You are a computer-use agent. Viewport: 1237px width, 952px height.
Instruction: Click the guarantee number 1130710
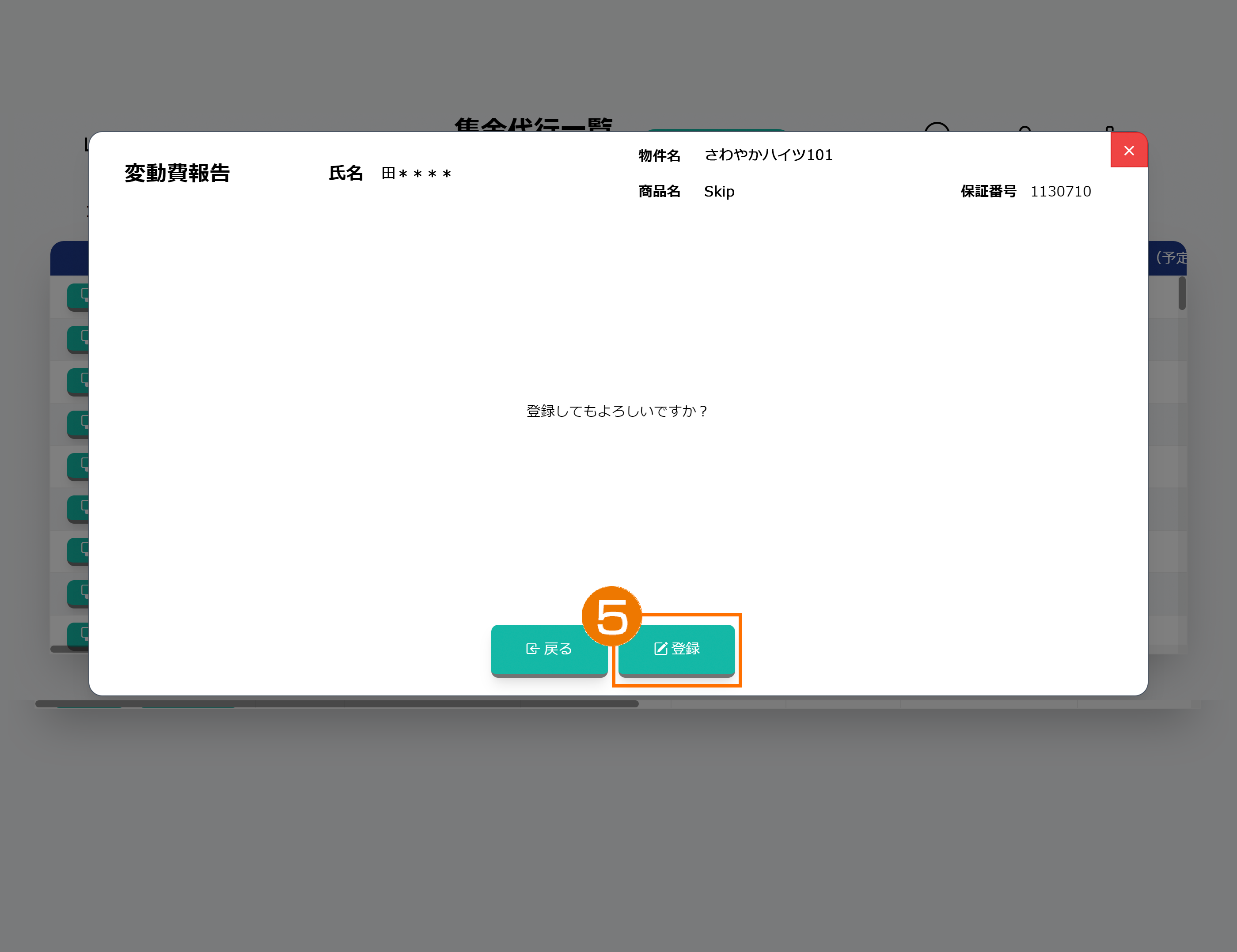point(1060,192)
